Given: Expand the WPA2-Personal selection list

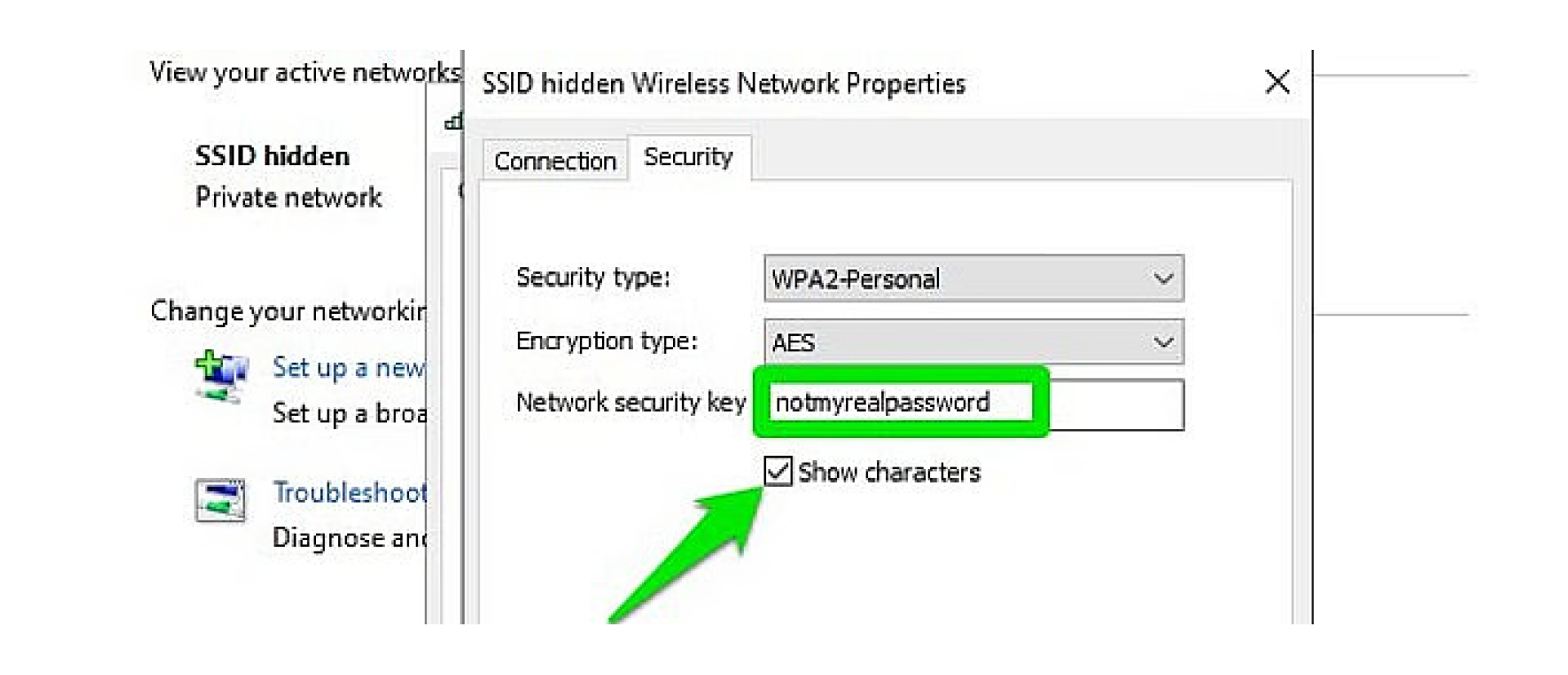Looking at the screenshot, I should click(x=1163, y=279).
